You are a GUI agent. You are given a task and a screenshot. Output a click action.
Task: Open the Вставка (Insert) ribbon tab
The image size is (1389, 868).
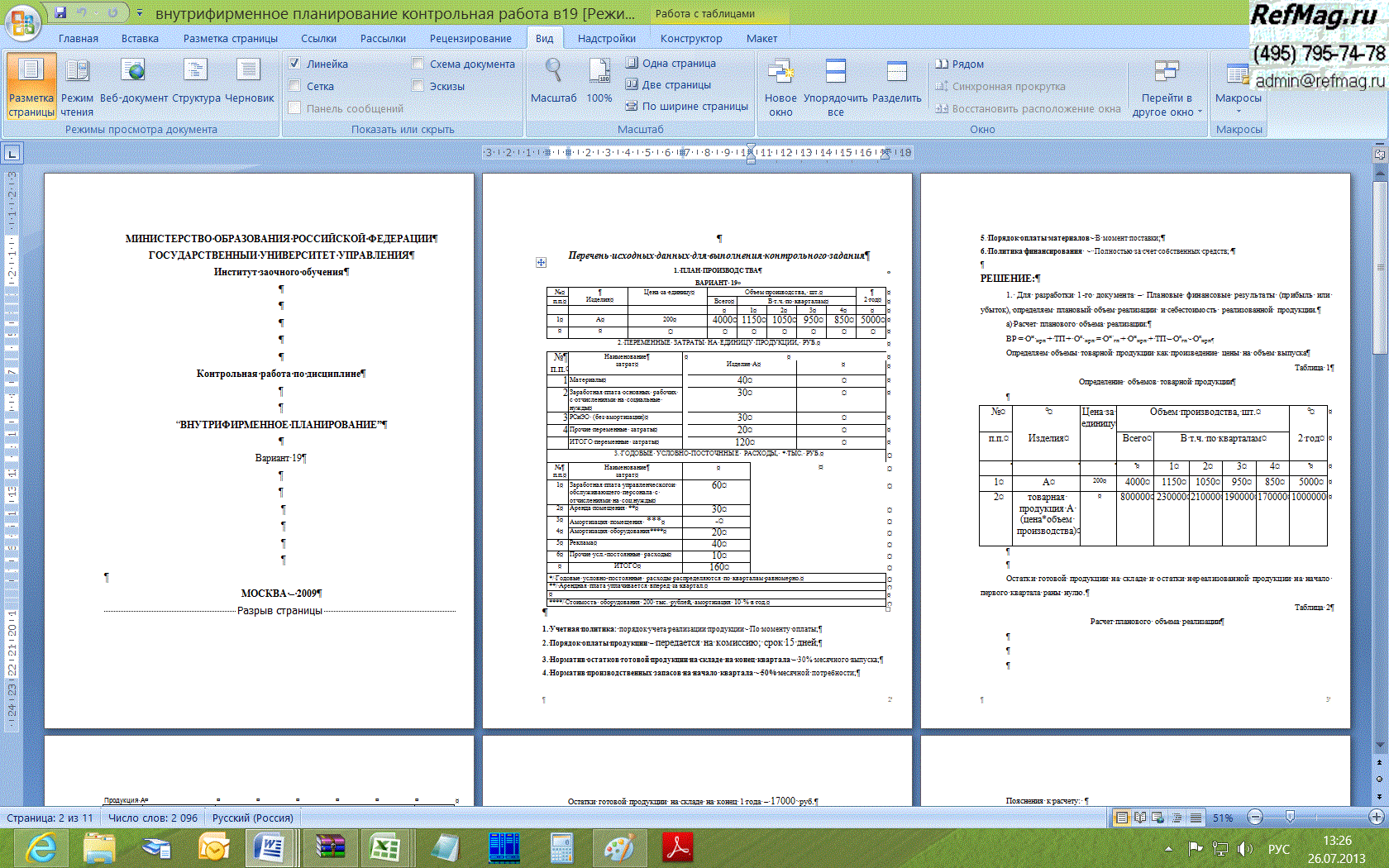140,38
